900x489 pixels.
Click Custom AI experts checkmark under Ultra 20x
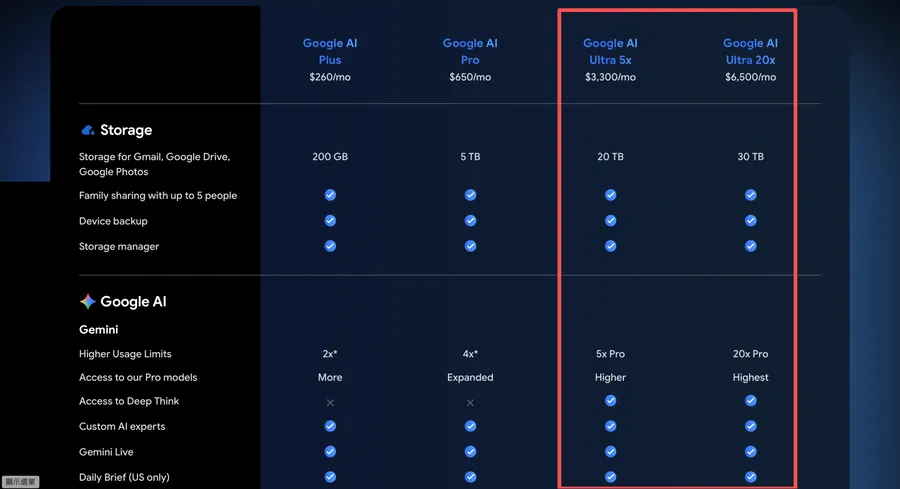point(750,426)
